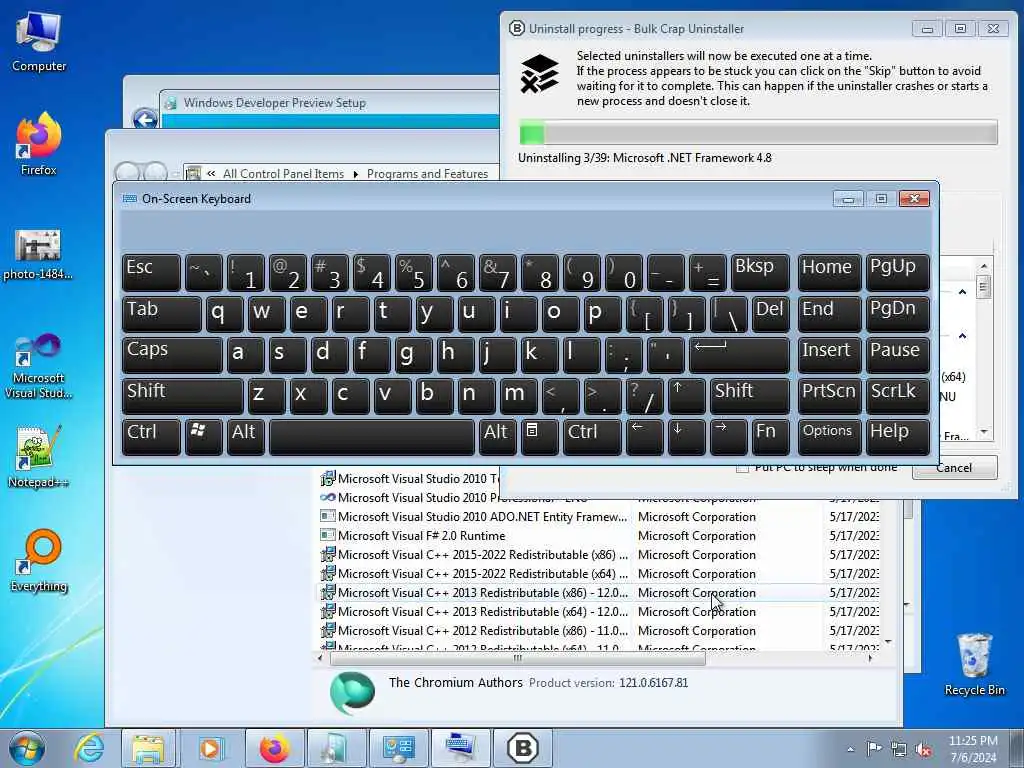Click the Bksp key on On-Screen Keyboard

(x=760, y=273)
